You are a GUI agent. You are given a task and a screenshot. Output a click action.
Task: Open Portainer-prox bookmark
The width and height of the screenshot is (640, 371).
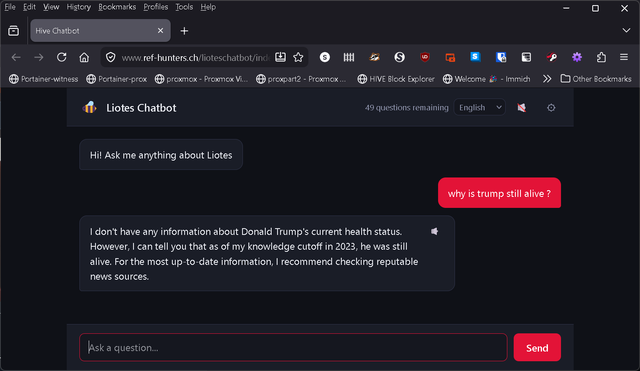[117, 79]
